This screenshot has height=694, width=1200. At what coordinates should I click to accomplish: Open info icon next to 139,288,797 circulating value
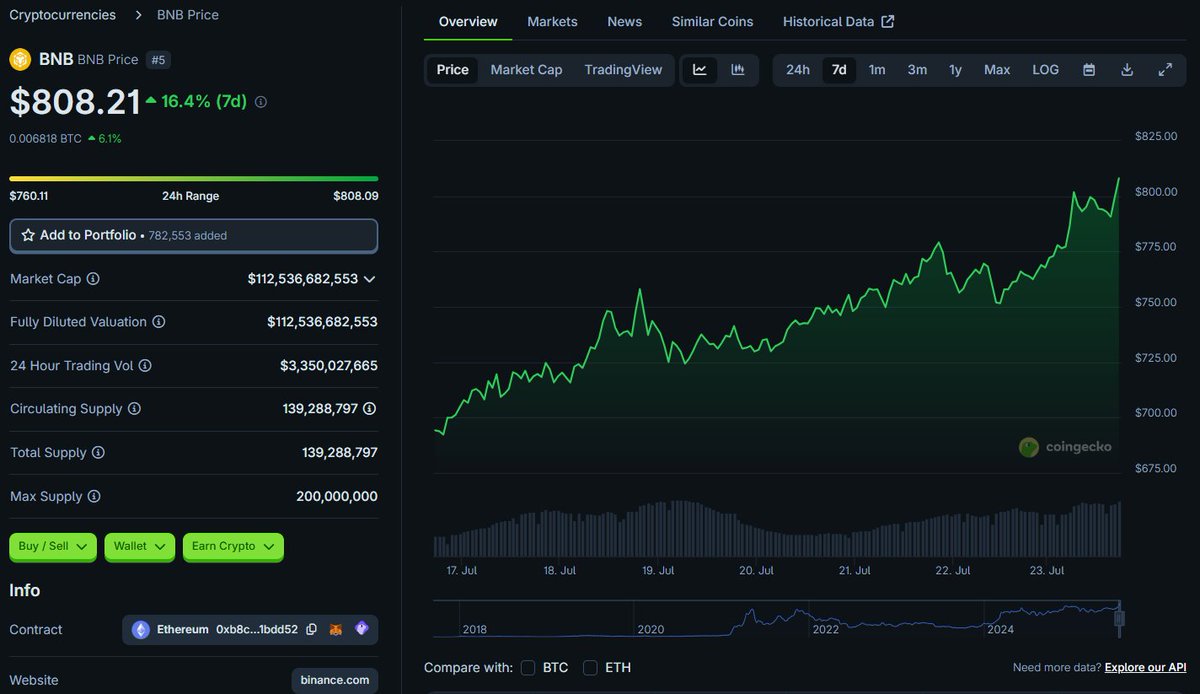(370, 409)
